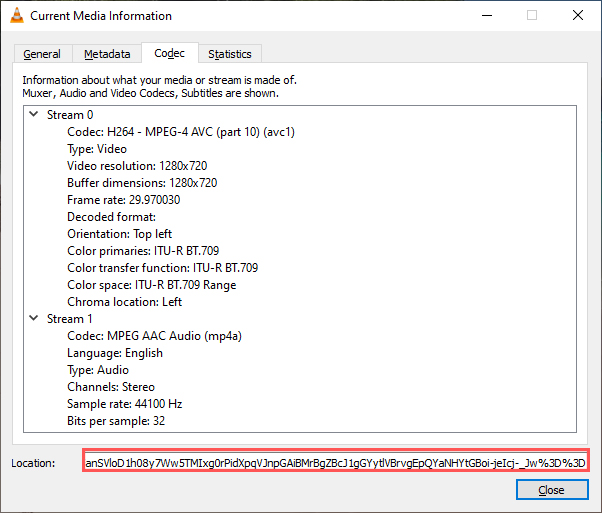Click the VLC cone icon in title bar
The width and height of the screenshot is (602, 513).
click(x=17, y=15)
